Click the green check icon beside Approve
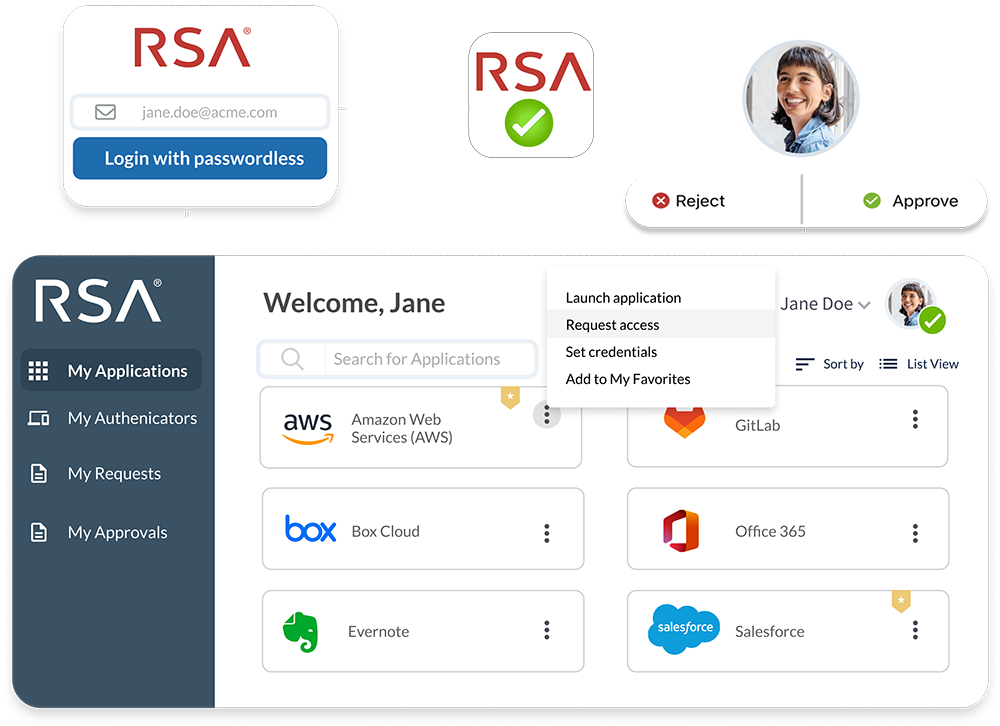Image resolution: width=1000 pixels, height=726 pixels. (872, 201)
